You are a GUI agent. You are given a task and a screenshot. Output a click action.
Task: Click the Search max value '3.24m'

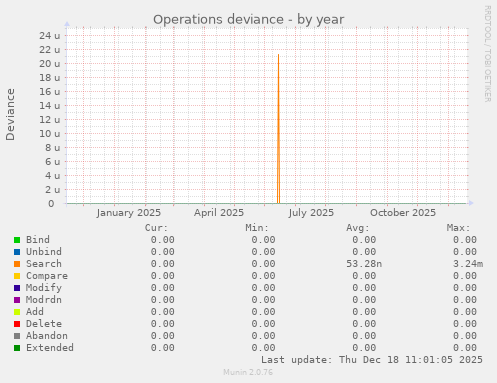tap(468, 264)
